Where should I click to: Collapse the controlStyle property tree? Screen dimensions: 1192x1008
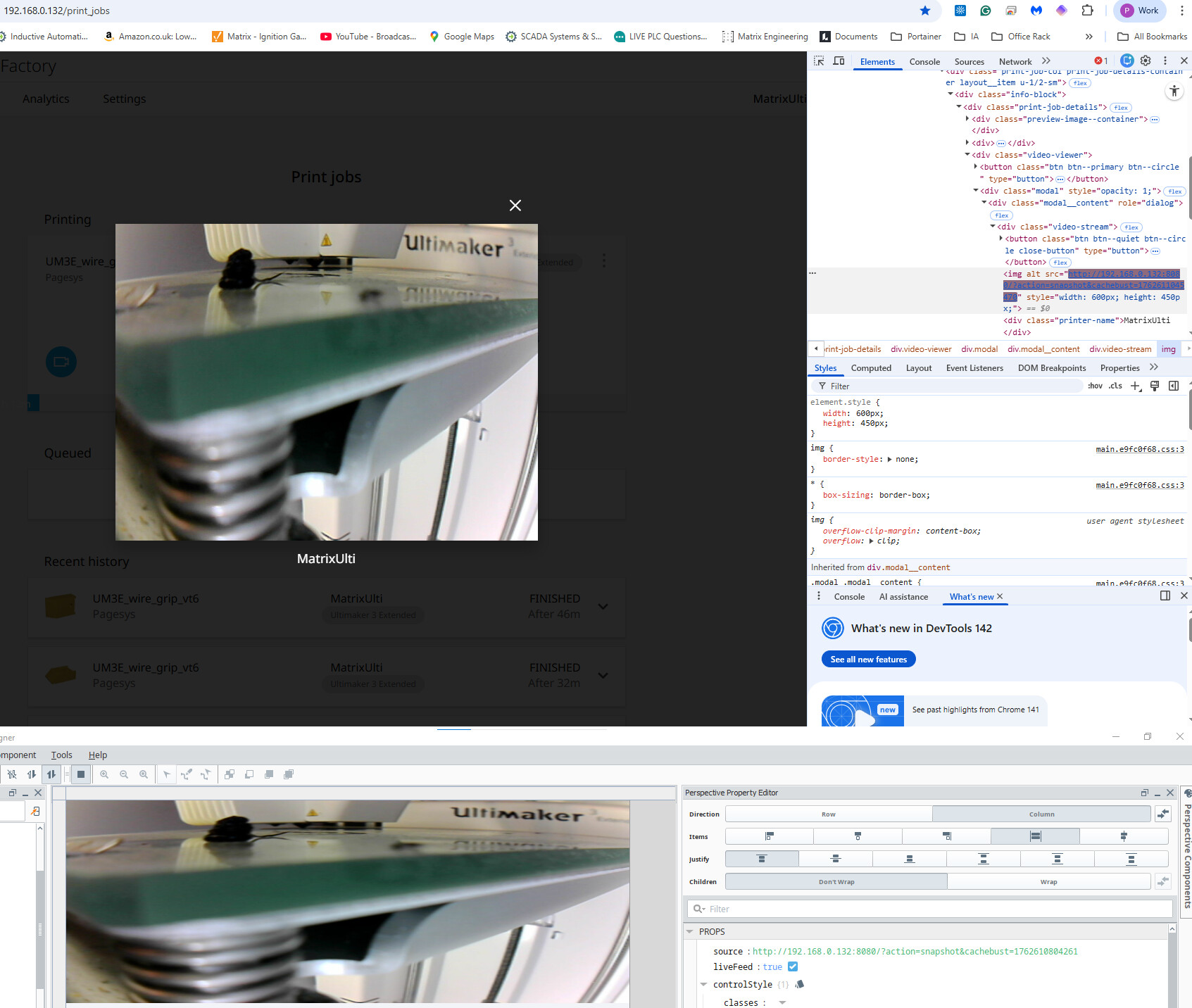[x=703, y=985]
